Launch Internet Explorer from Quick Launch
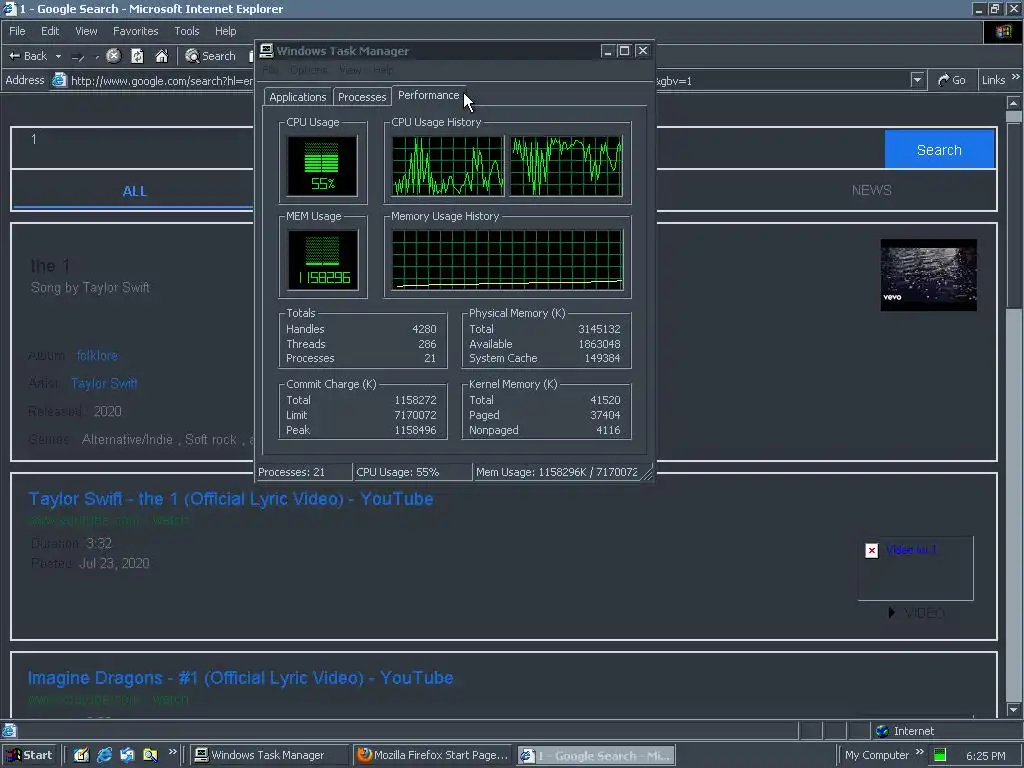Image resolution: width=1024 pixels, height=768 pixels. [x=104, y=755]
